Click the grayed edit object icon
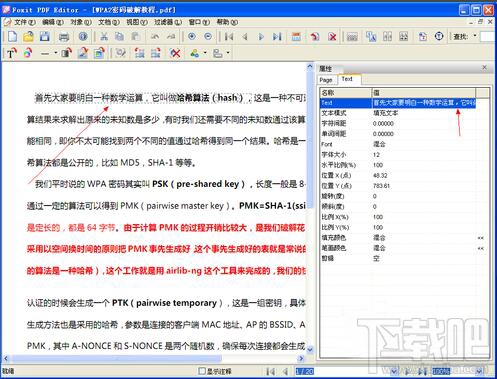 point(120,53)
